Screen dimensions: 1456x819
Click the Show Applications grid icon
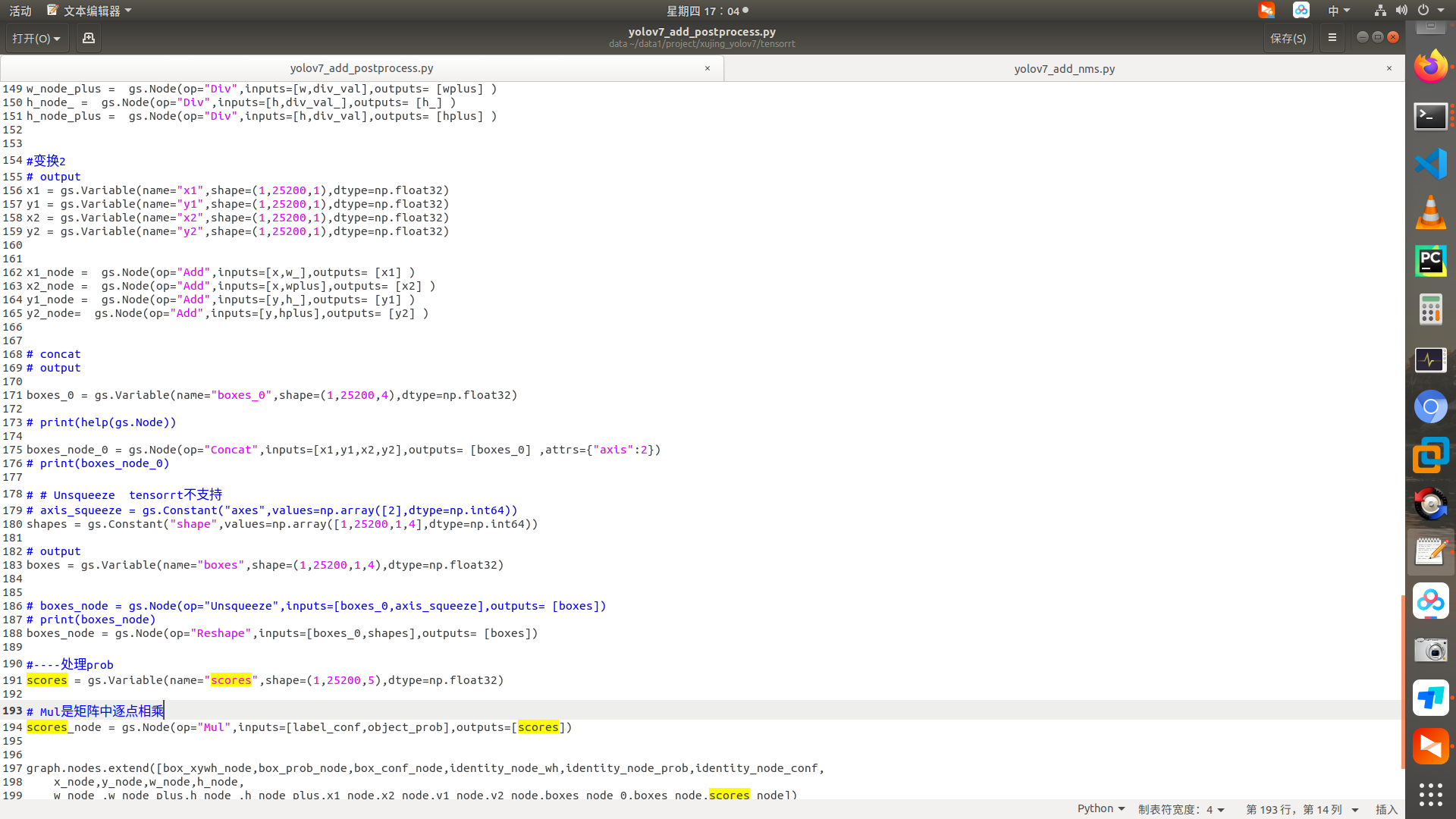click(x=1431, y=795)
